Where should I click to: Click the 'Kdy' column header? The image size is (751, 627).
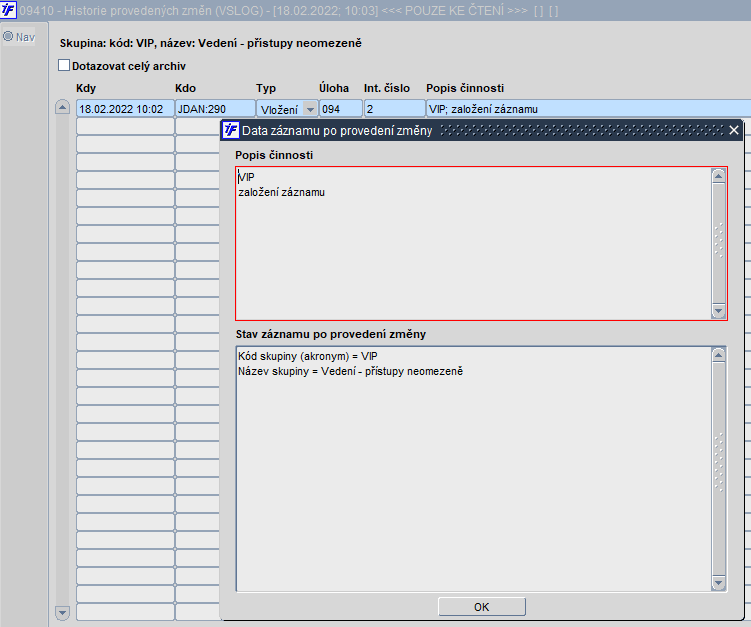86,88
